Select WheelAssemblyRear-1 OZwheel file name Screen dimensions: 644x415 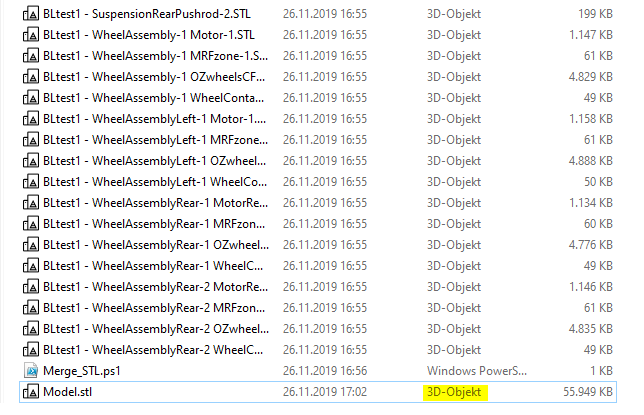pyautogui.click(x=156, y=245)
